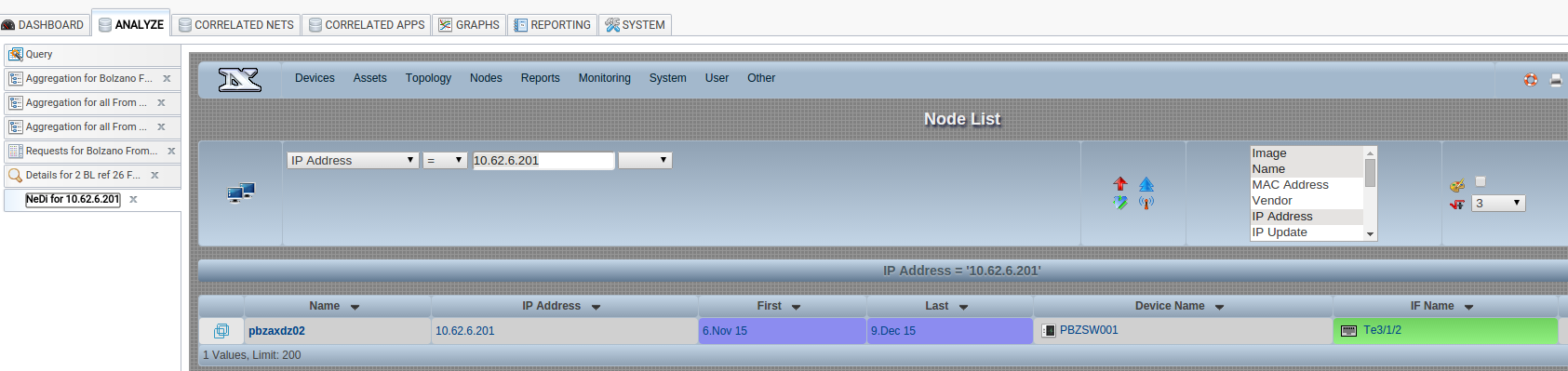This screenshot has height=371, width=1568.
Task: Close the Requests for Bolzano tab
Action: [171, 151]
